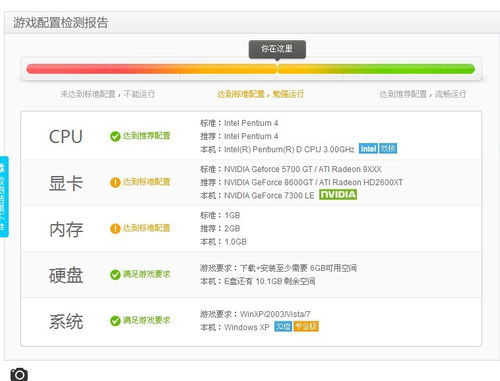Click the green check icon beside 系统
The width and height of the screenshot is (500, 381).
click(x=115, y=321)
